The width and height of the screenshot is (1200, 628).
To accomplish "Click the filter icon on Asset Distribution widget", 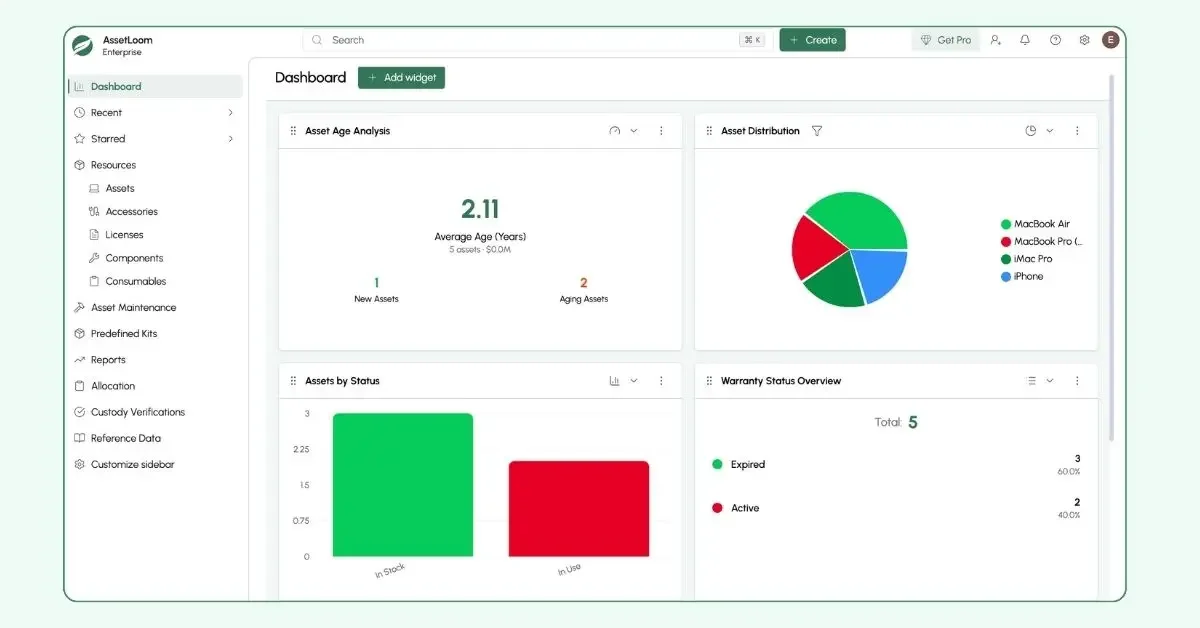I will (817, 130).
